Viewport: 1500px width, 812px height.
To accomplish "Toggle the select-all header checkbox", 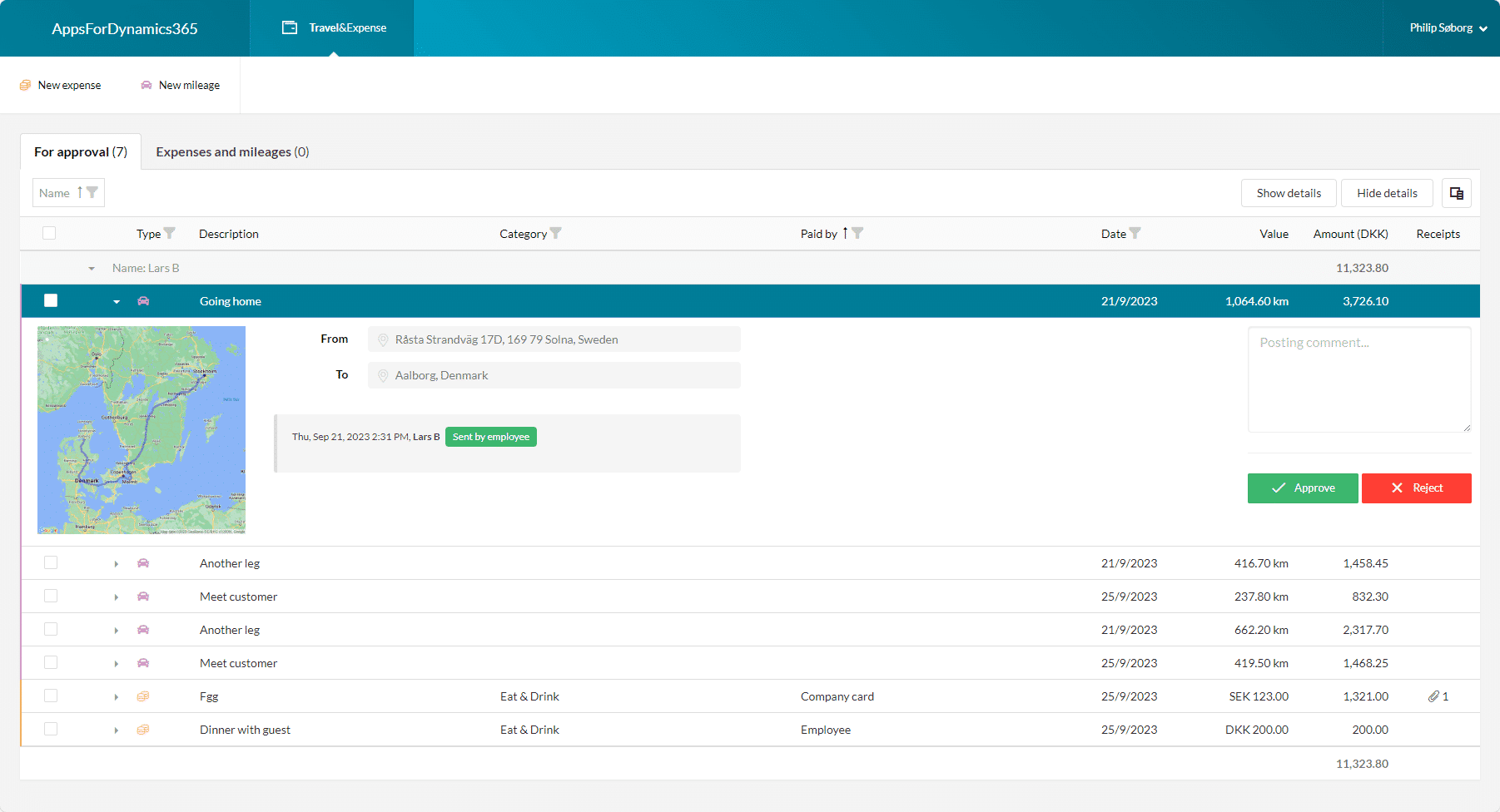I will tap(49, 233).
